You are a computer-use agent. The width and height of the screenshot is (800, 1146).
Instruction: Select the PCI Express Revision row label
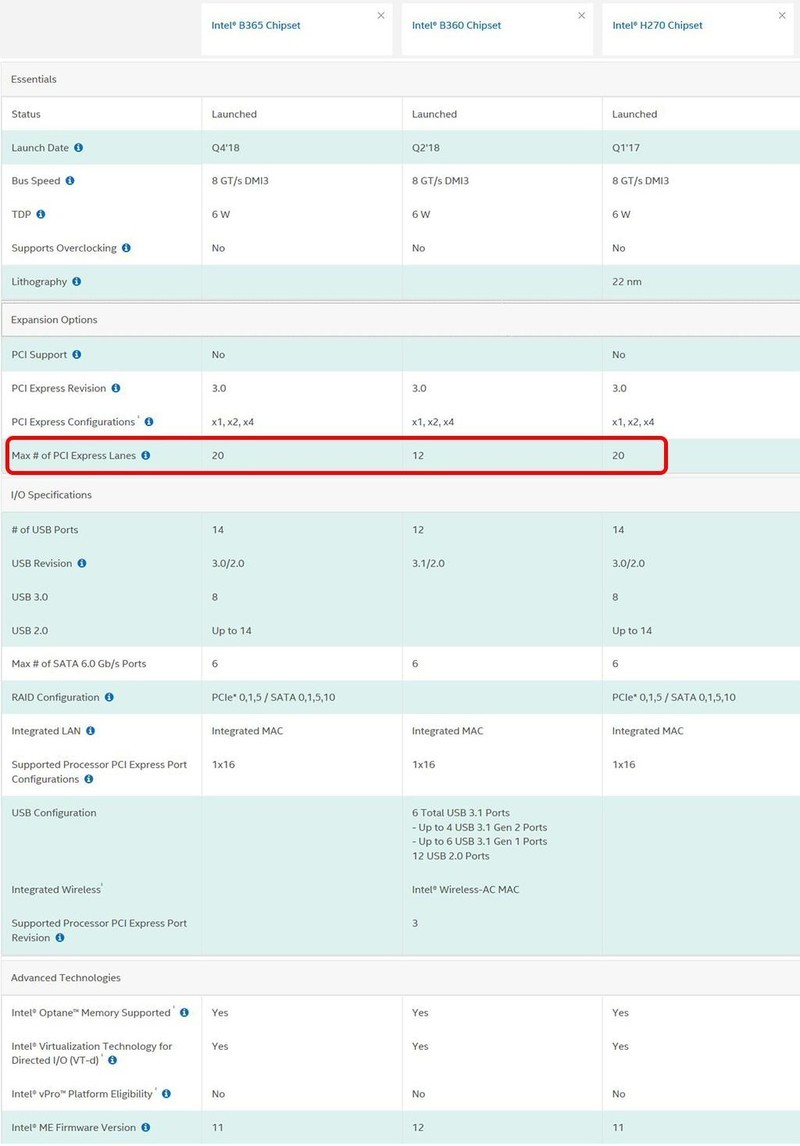coord(58,388)
